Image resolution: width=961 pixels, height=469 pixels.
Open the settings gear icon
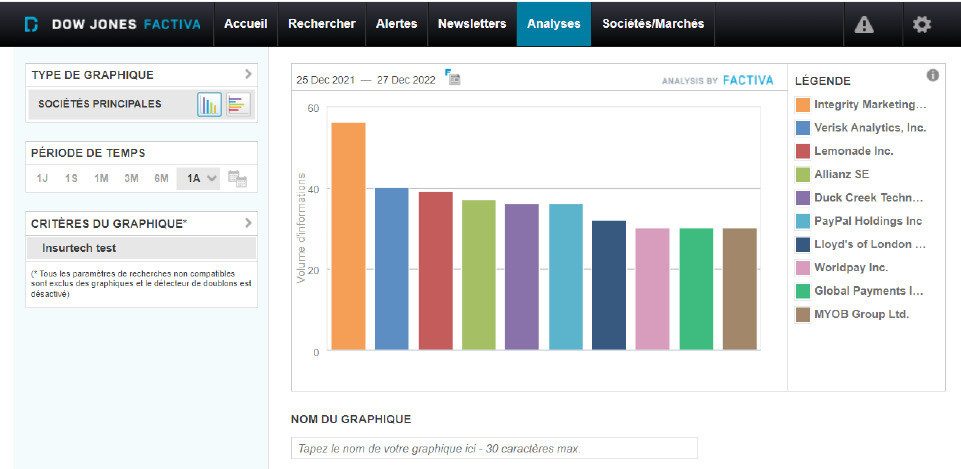pyautogui.click(x=921, y=24)
